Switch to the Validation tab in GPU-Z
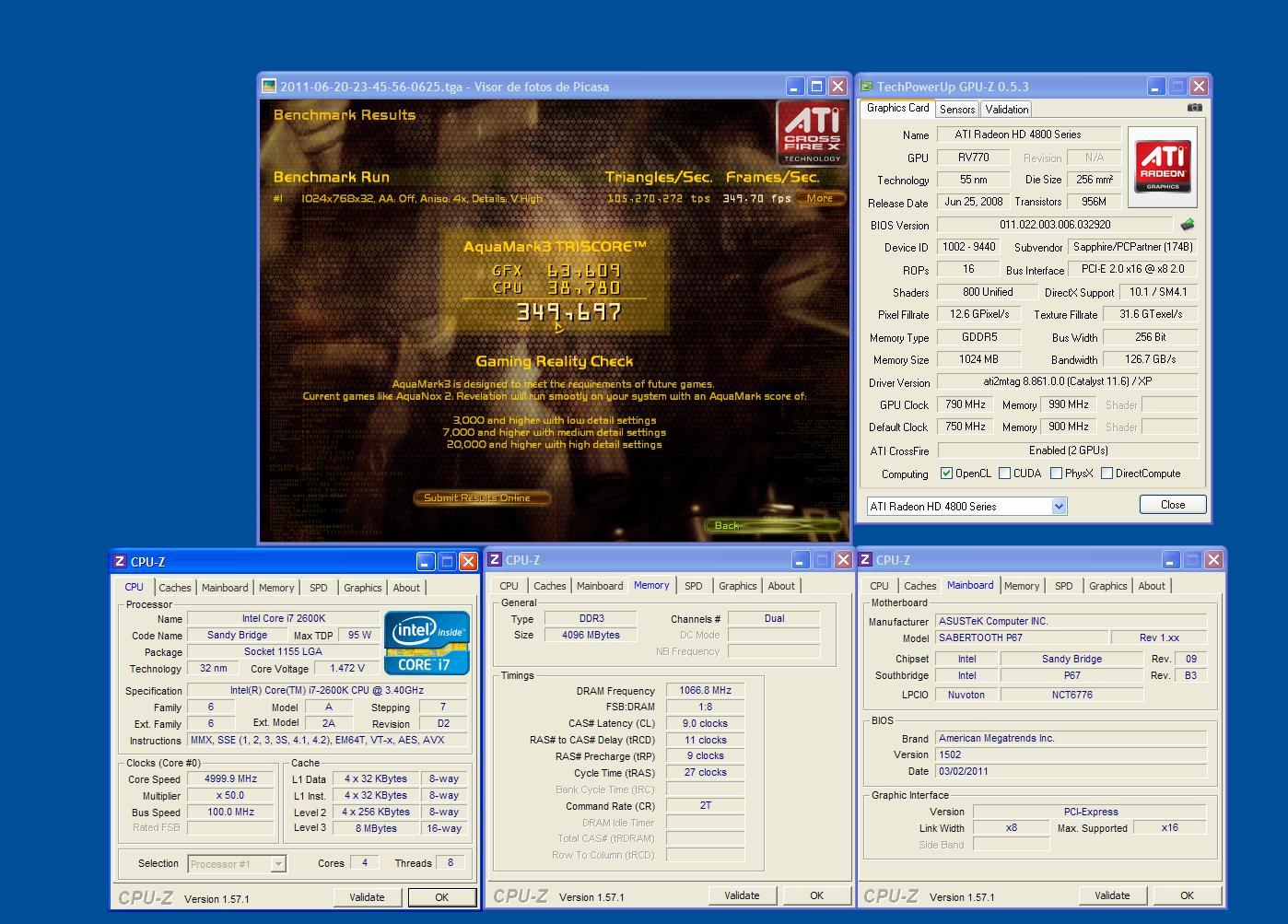The width and height of the screenshot is (1288, 924). point(1006,109)
